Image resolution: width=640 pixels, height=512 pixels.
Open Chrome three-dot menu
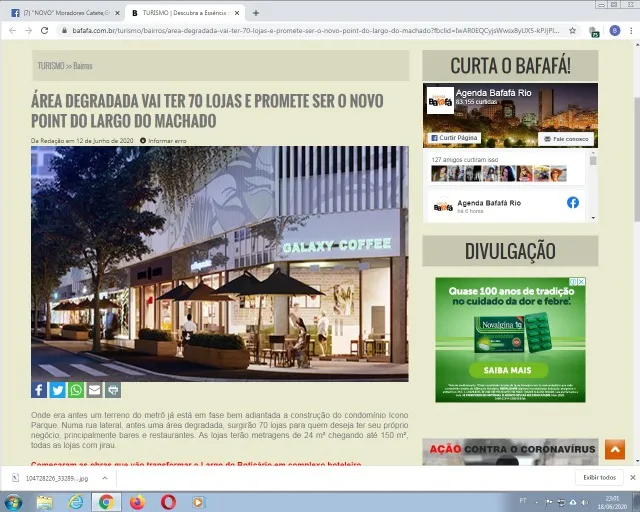631,31
